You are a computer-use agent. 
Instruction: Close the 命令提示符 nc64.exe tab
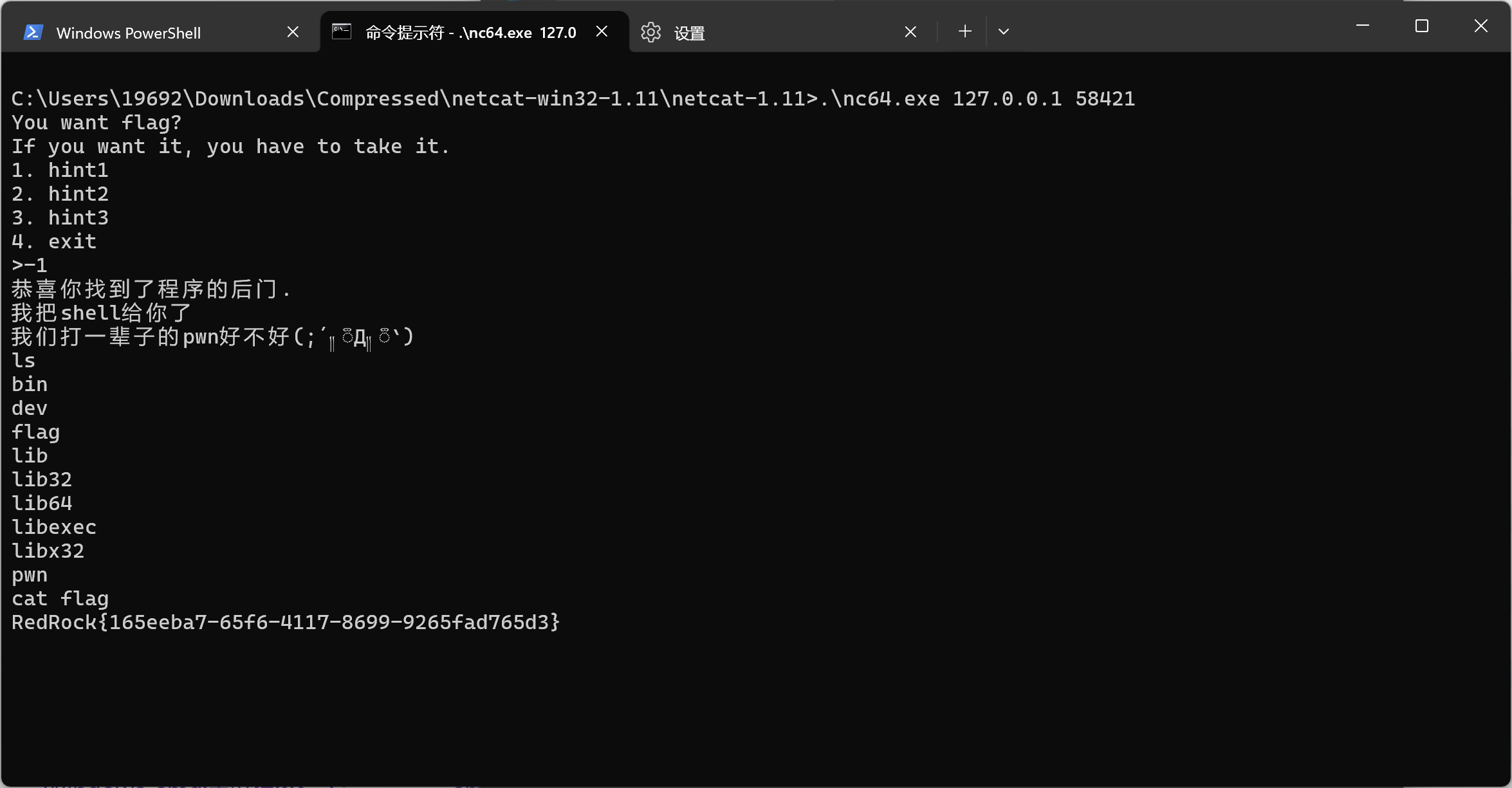point(602,32)
